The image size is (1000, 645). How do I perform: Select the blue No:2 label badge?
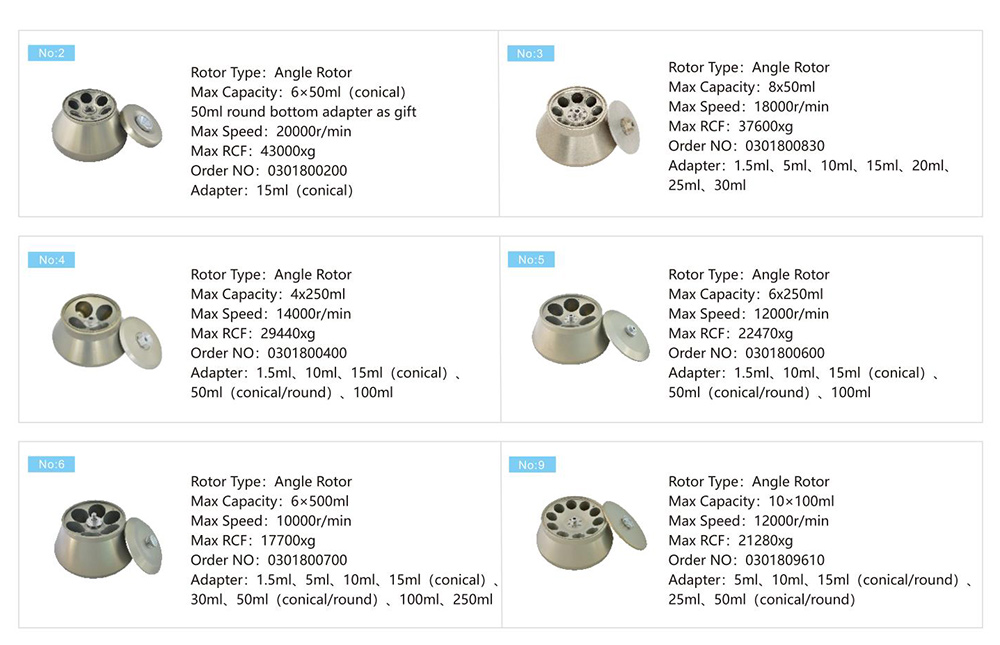(51, 53)
